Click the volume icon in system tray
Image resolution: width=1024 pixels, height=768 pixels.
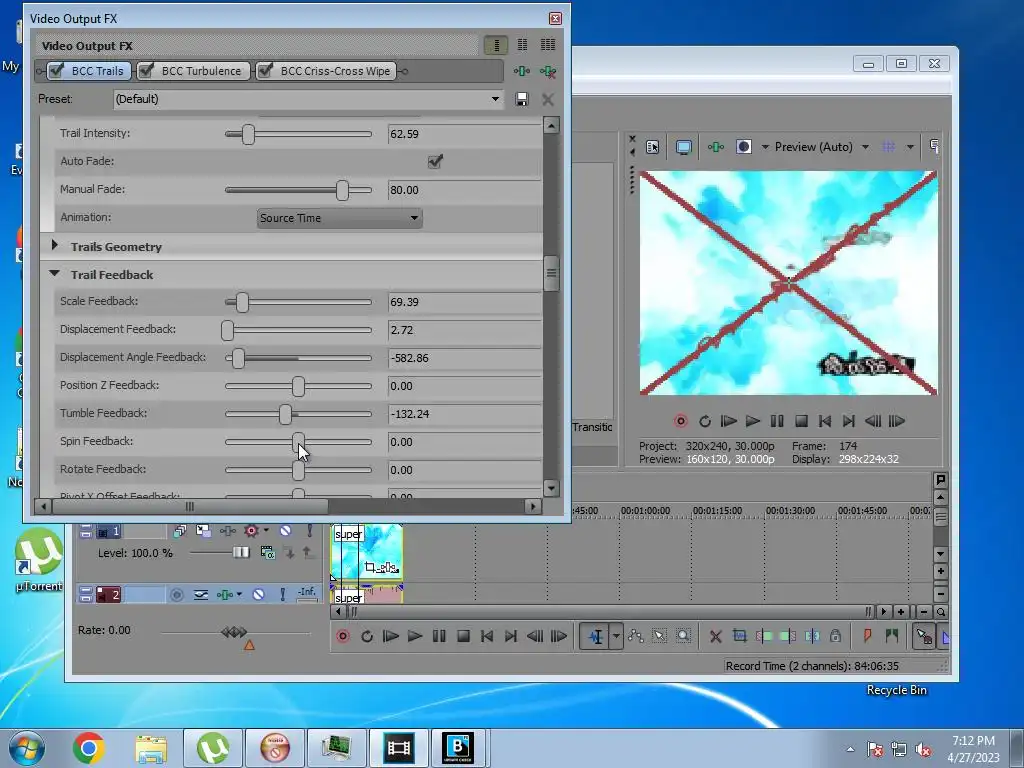click(x=923, y=749)
